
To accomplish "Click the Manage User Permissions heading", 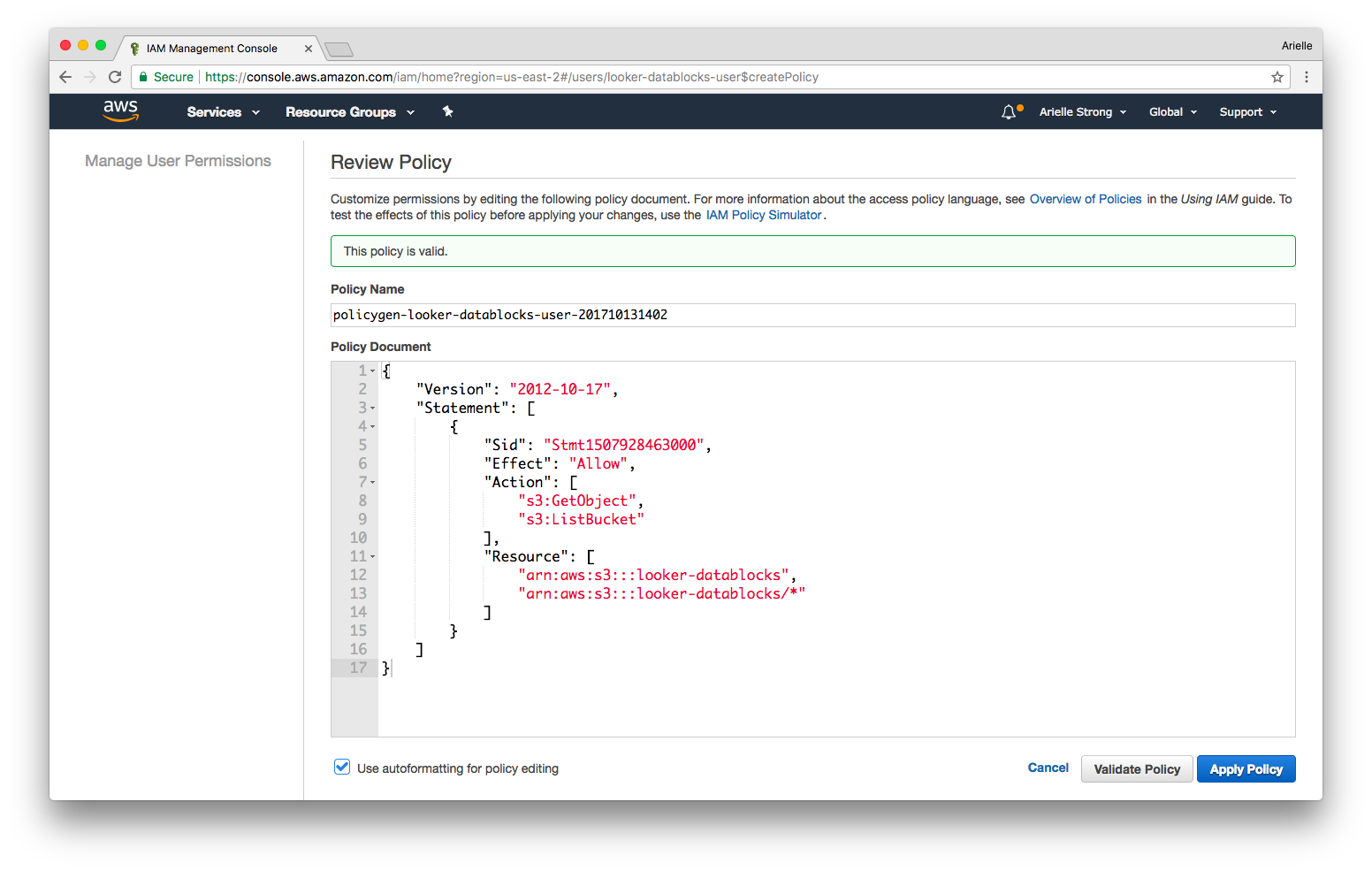I will pos(178,161).
